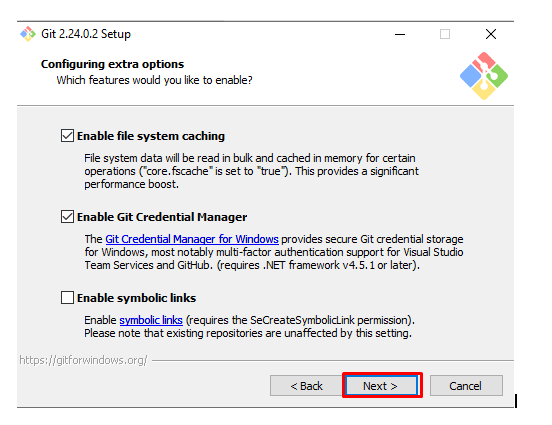Viewport: 552px width, 425px height.
Task: Proceed with the Next > button
Action: (x=382, y=386)
